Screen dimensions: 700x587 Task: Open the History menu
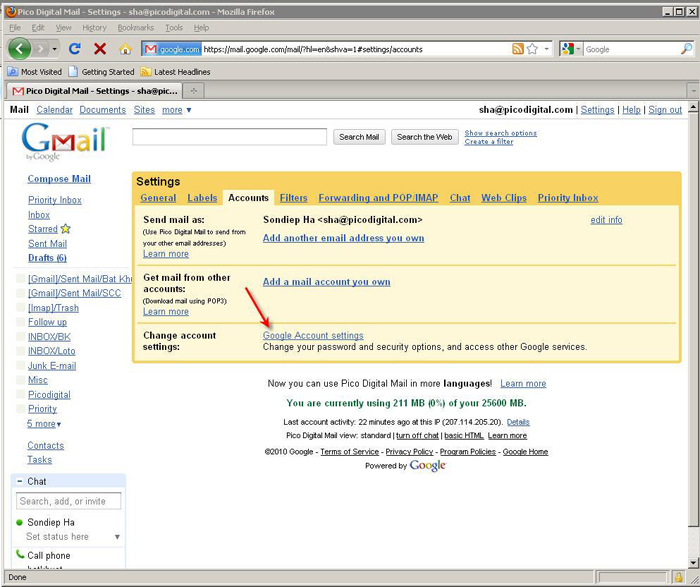coord(94,28)
